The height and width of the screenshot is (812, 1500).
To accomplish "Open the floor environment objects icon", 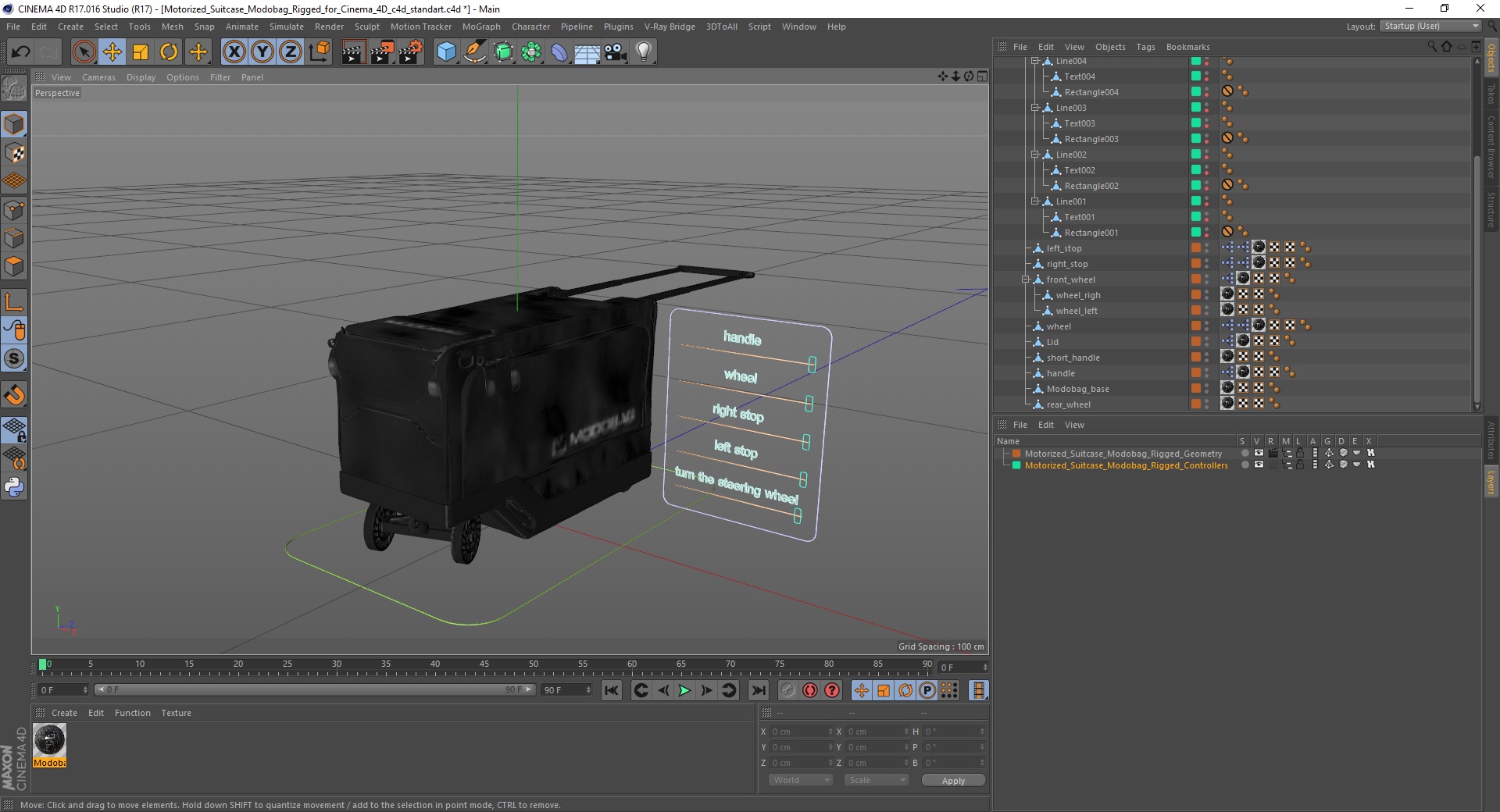I will click(x=587, y=52).
